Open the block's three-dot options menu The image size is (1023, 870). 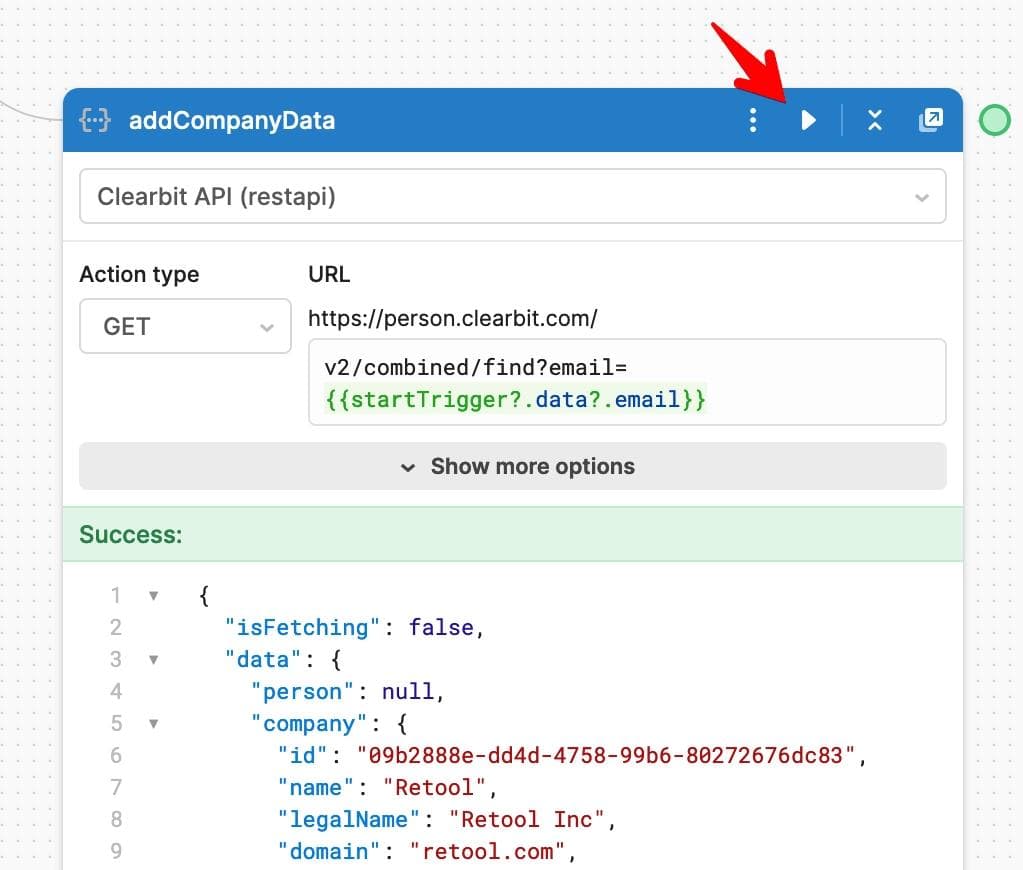(753, 121)
